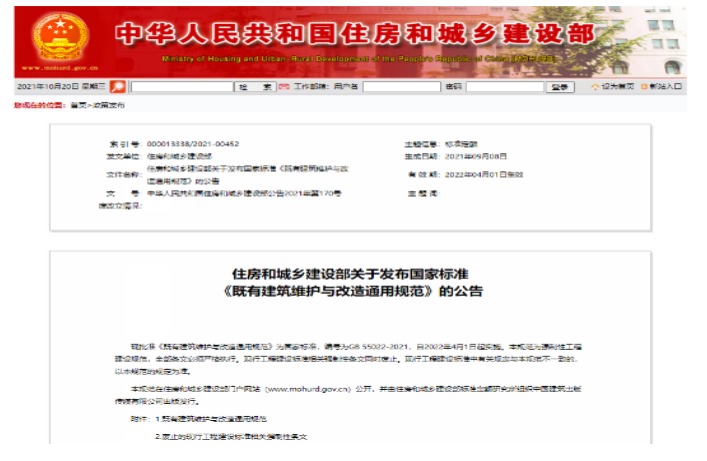Image resolution: width=707 pixels, height=461 pixels.
Task: Focus the 密码 password field
Action: pyautogui.click(x=505, y=87)
